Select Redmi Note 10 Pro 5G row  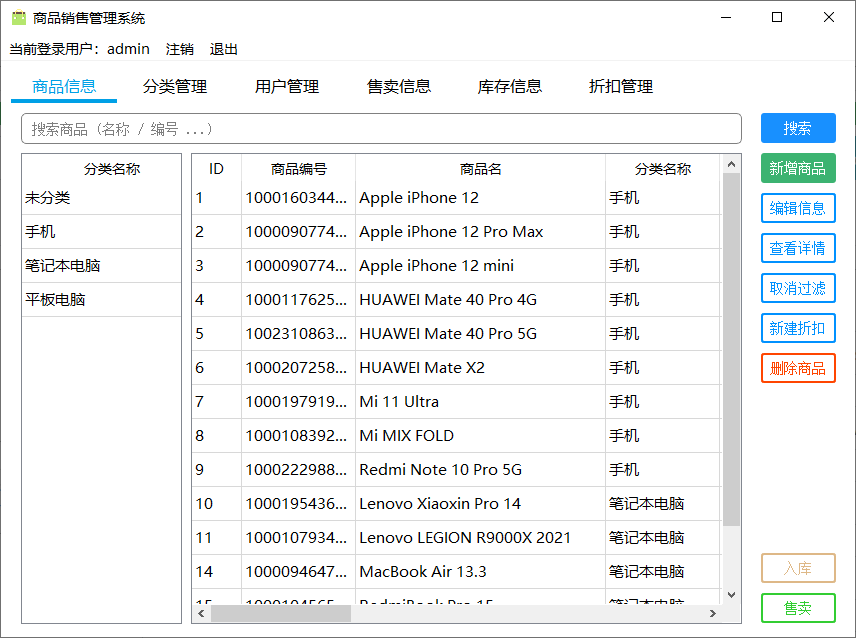tap(456, 469)
